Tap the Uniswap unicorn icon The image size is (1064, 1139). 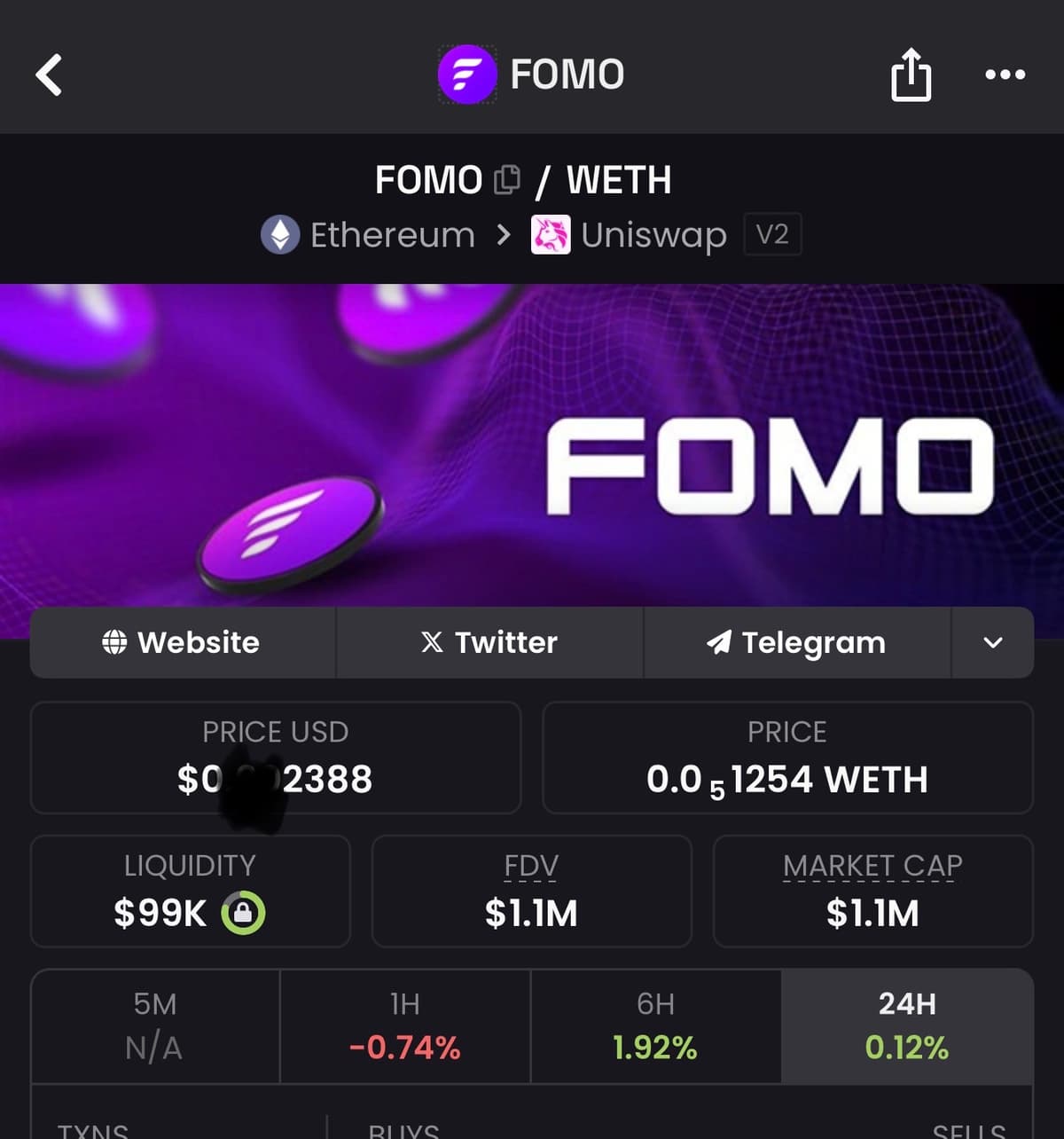(x=551, y=235)
